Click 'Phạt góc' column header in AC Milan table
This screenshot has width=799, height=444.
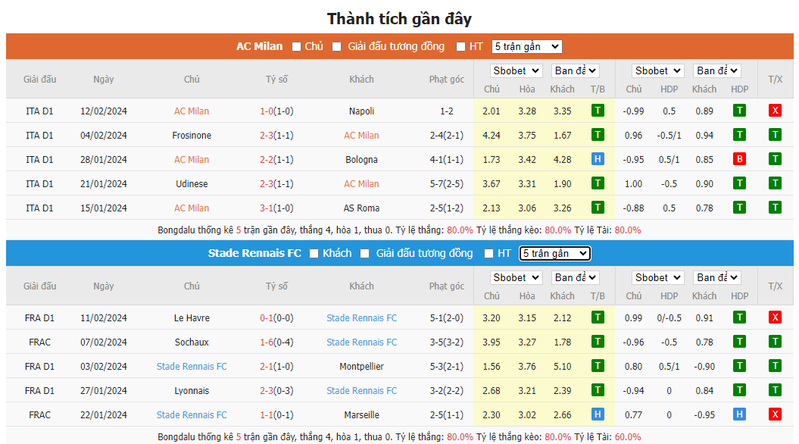(446, 79)
